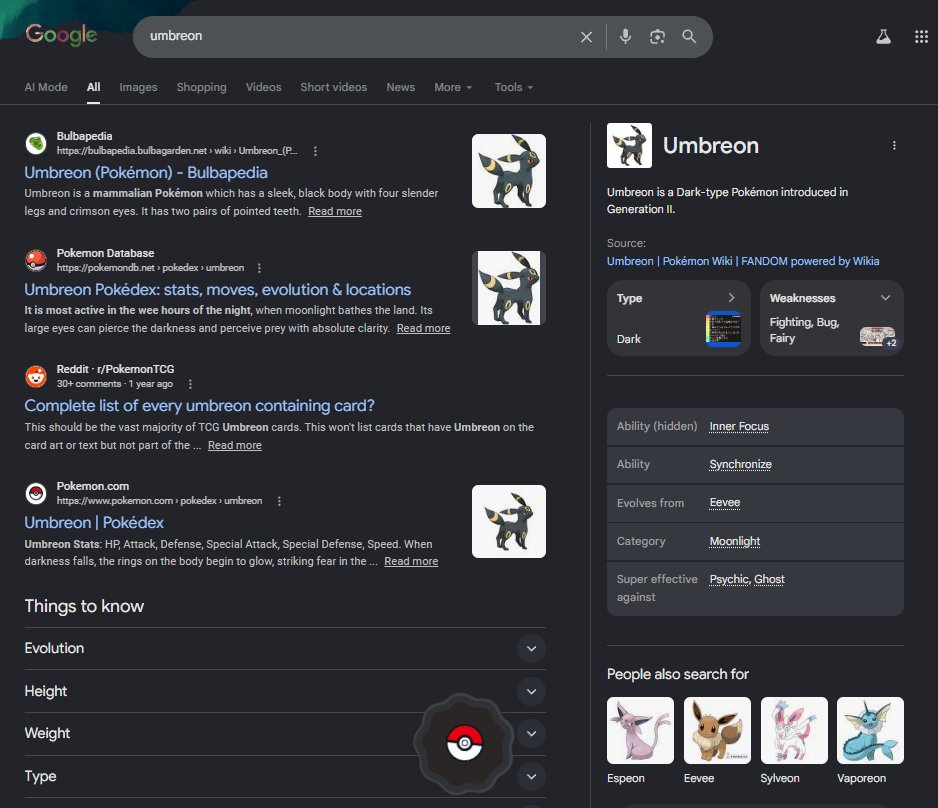Click Synchronize ability link
Viewport: 938px width, 808px height.
click(741, 465)
